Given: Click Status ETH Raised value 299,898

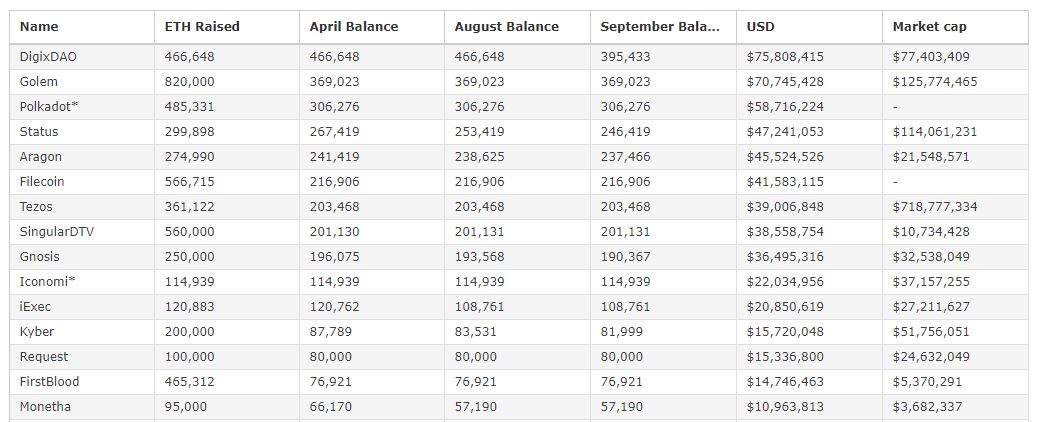Looking at the screenshot, I should [189, 132].
